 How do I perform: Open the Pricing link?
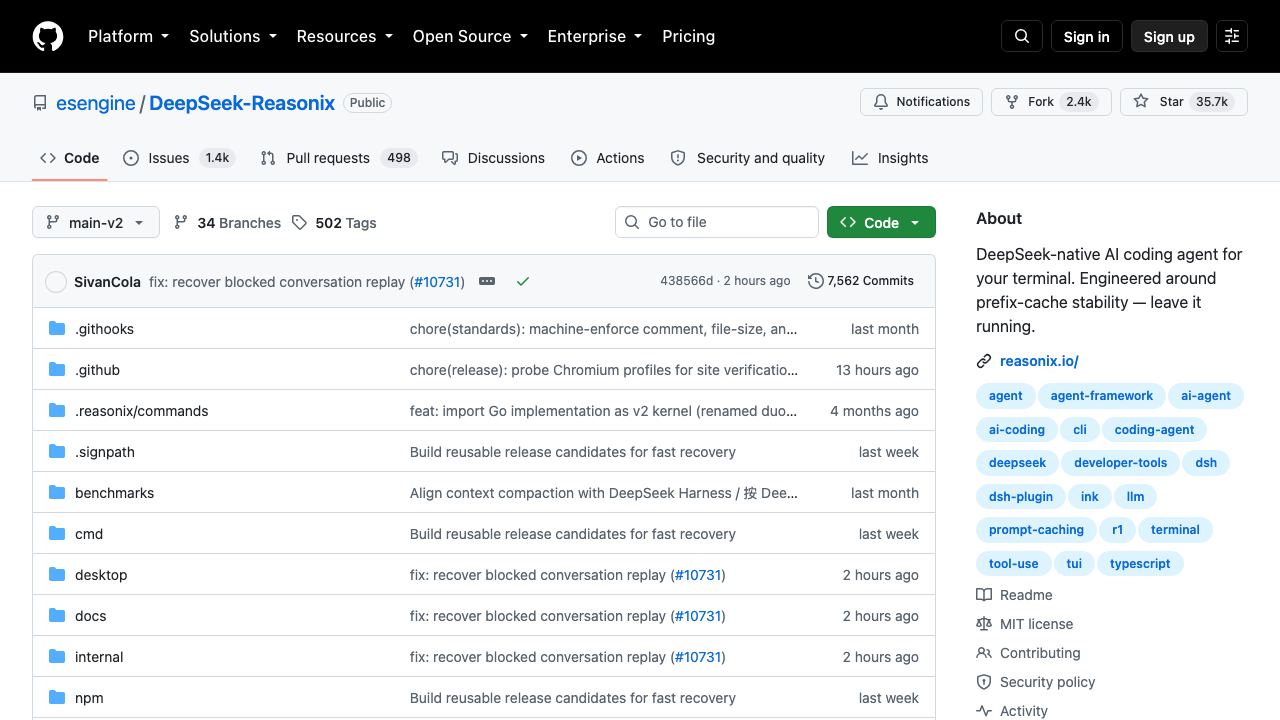tap(688, 36)
